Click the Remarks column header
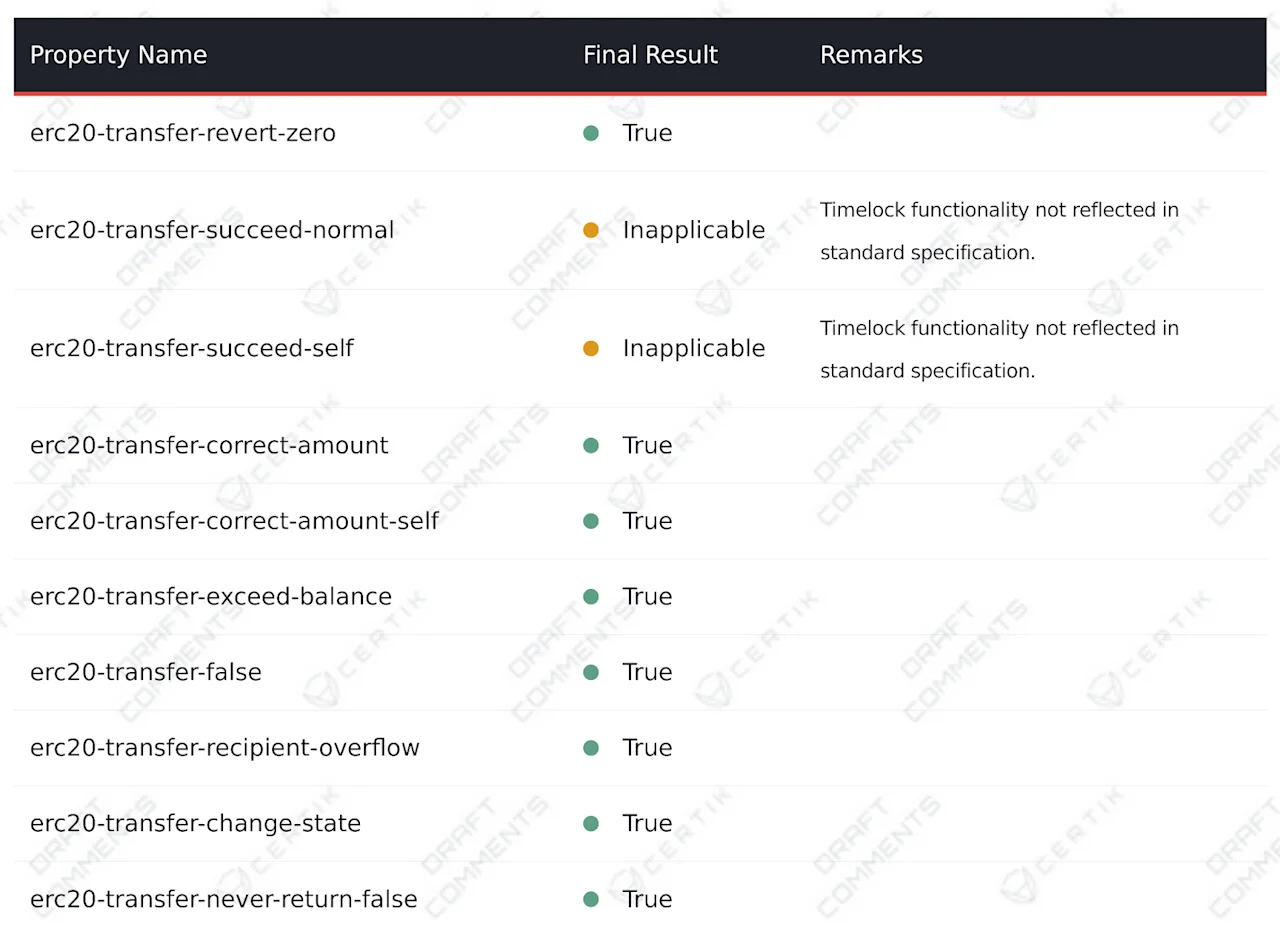Viewport: 1280px width, 932px height. click(x=871, y=55)
